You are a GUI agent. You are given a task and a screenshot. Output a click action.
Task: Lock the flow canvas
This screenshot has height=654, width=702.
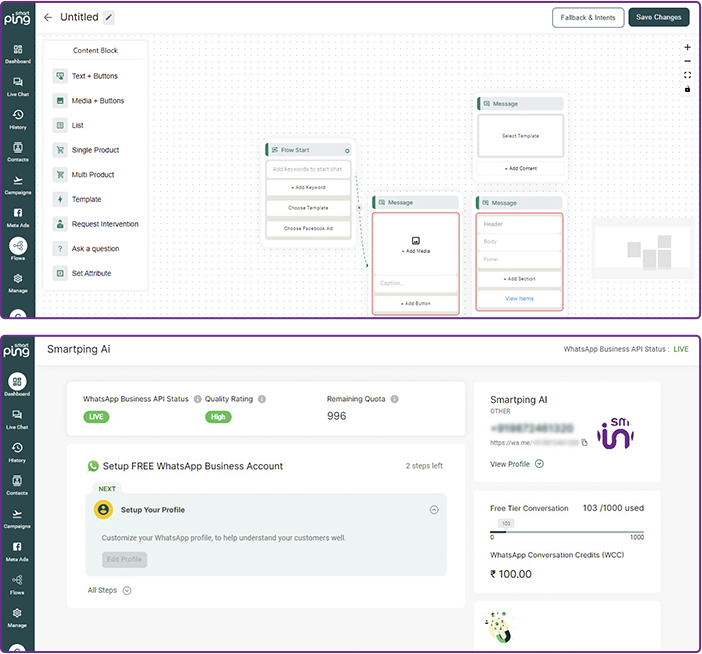[x=687, y=89]
